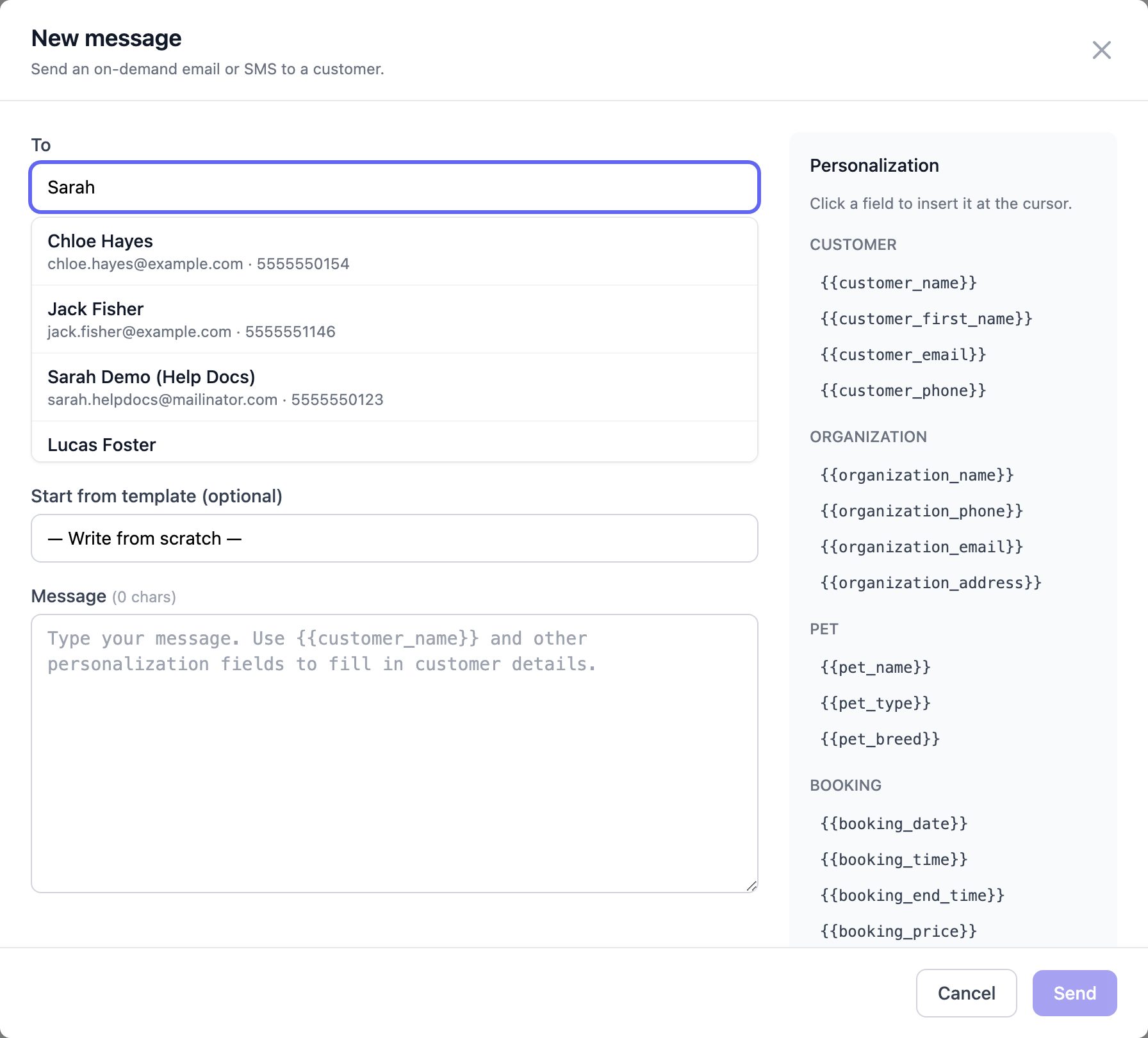The width and height of the screenshot is (1148, 1038).
Task: Close the New message dialog
Action: pyautogui.click(x=1101, y=50)
